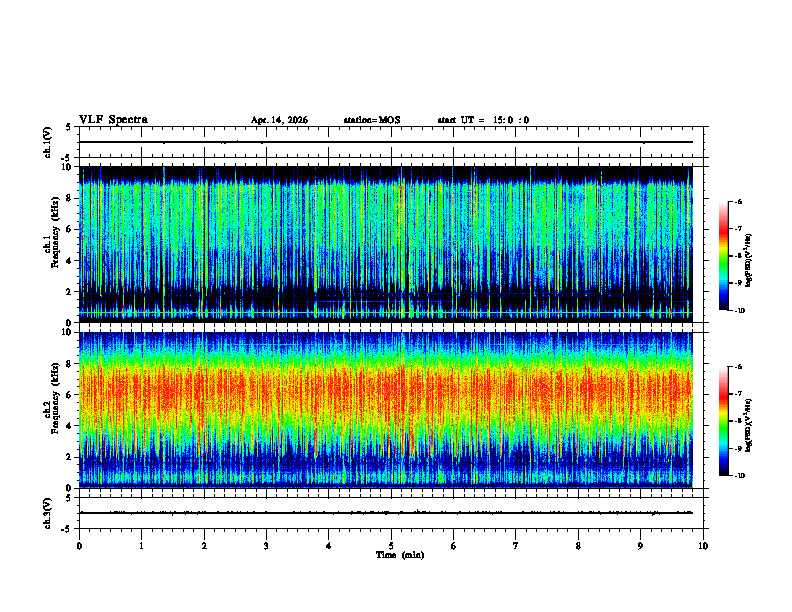Click the time axis tick label "7"
Image resolution: width=792 pixels, height=612 pixels.
coord(516,546)
